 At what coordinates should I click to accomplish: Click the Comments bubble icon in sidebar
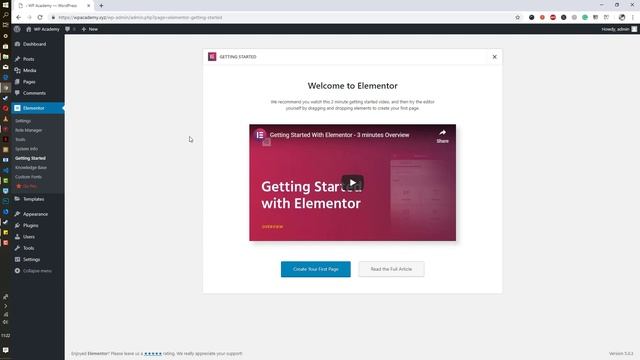coord(17,93)
